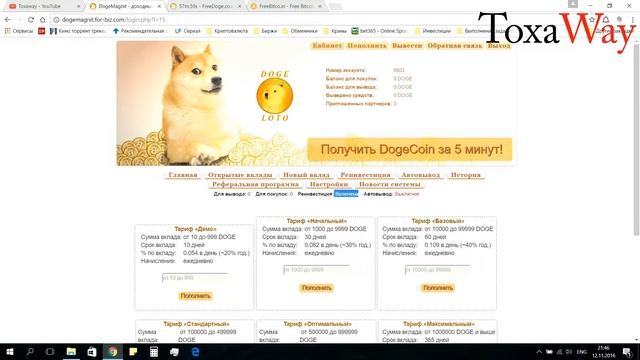The image size is (640, 360).
Task: Focus the Демо tariff amount field
Action: tap(195, 278)
